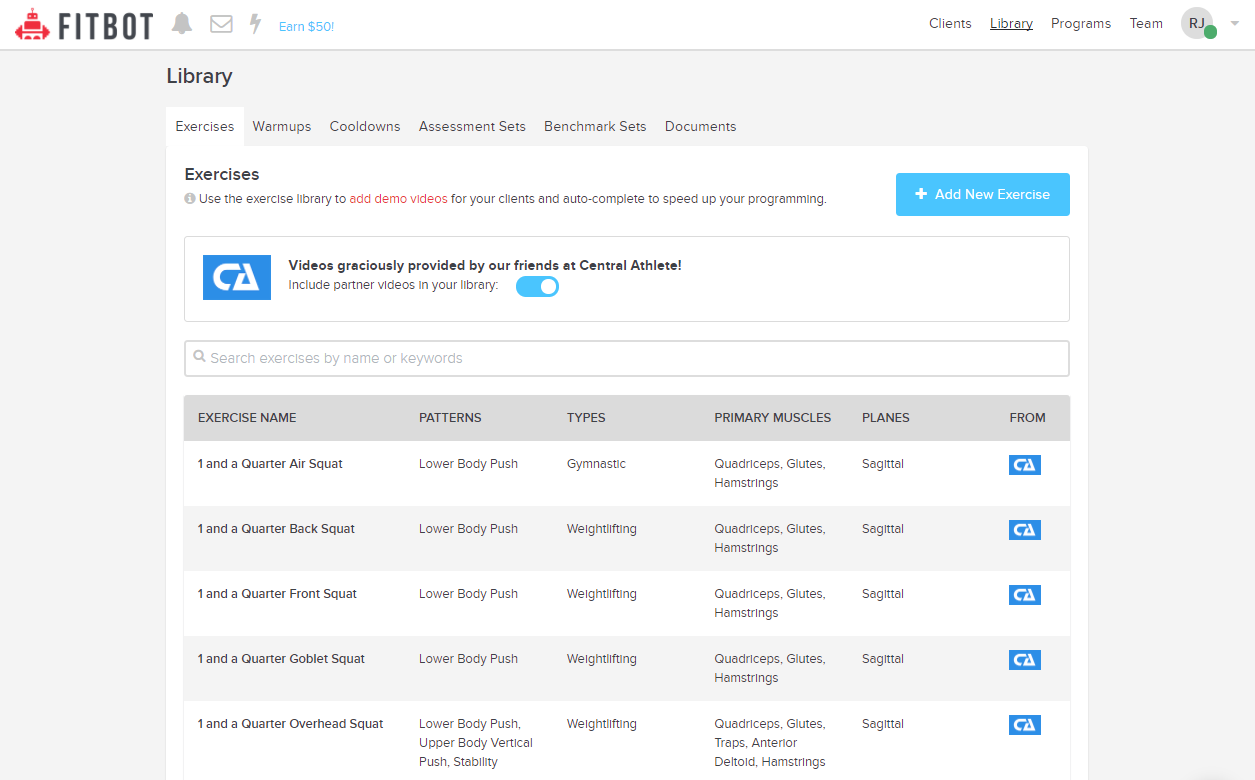Viewport: 1255px width, 780px height.
Task: Click Central Athlete badge for Goblet Squat row
Action: coord(1024,660)
